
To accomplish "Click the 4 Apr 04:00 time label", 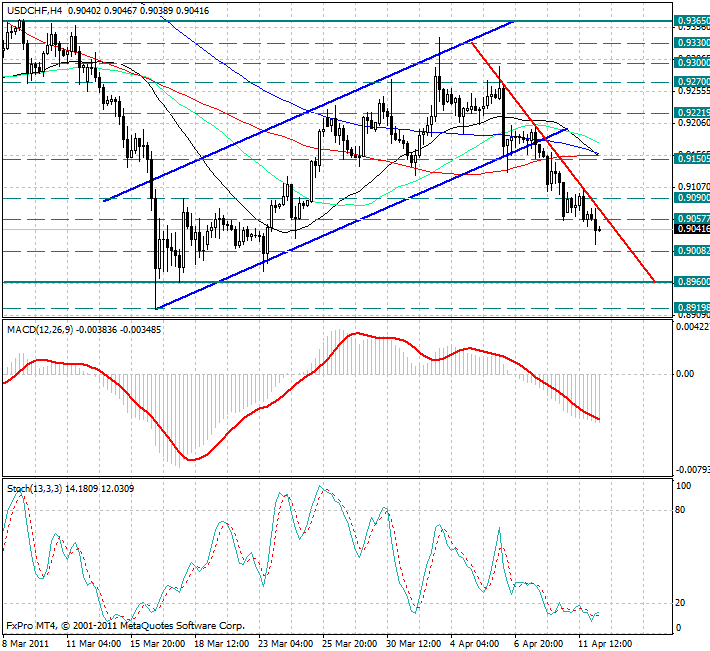I will (x=475, y=644).
